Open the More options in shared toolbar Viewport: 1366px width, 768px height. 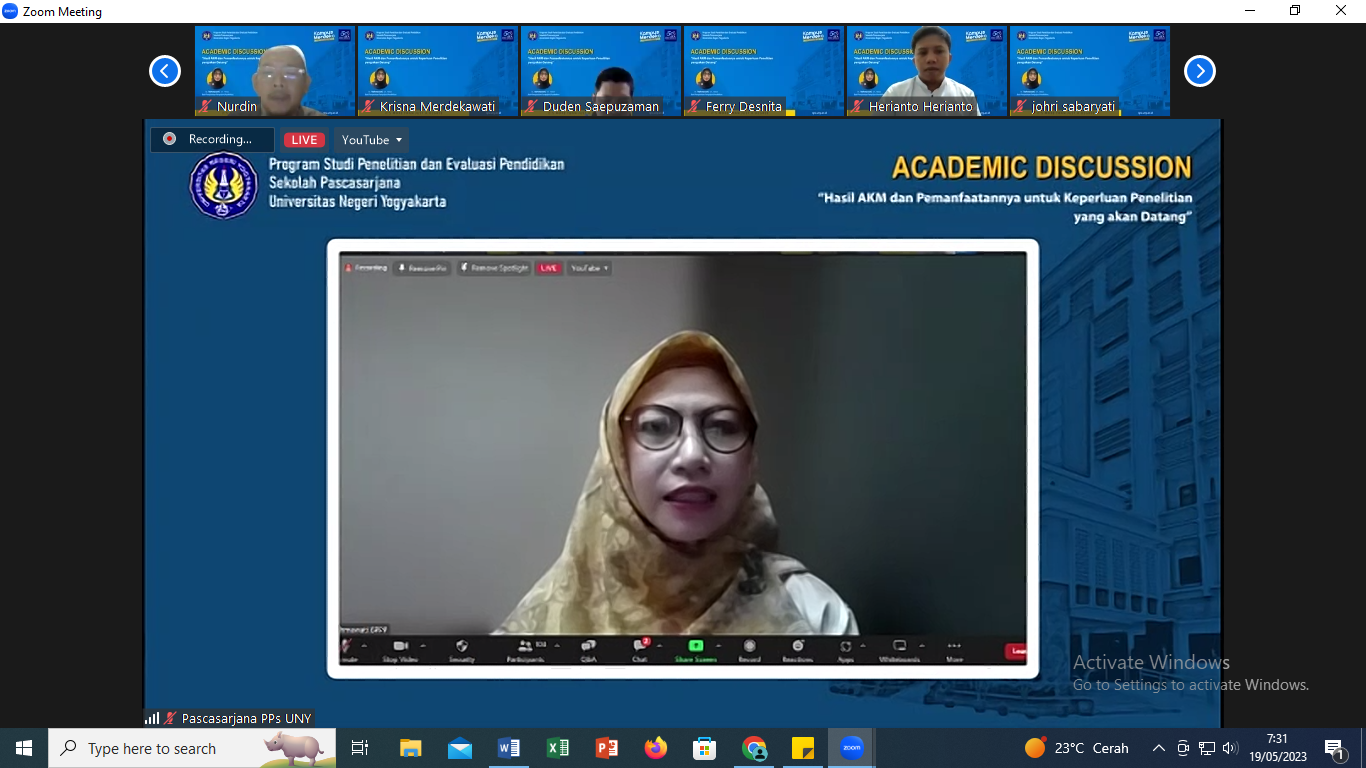click(953, 649)
